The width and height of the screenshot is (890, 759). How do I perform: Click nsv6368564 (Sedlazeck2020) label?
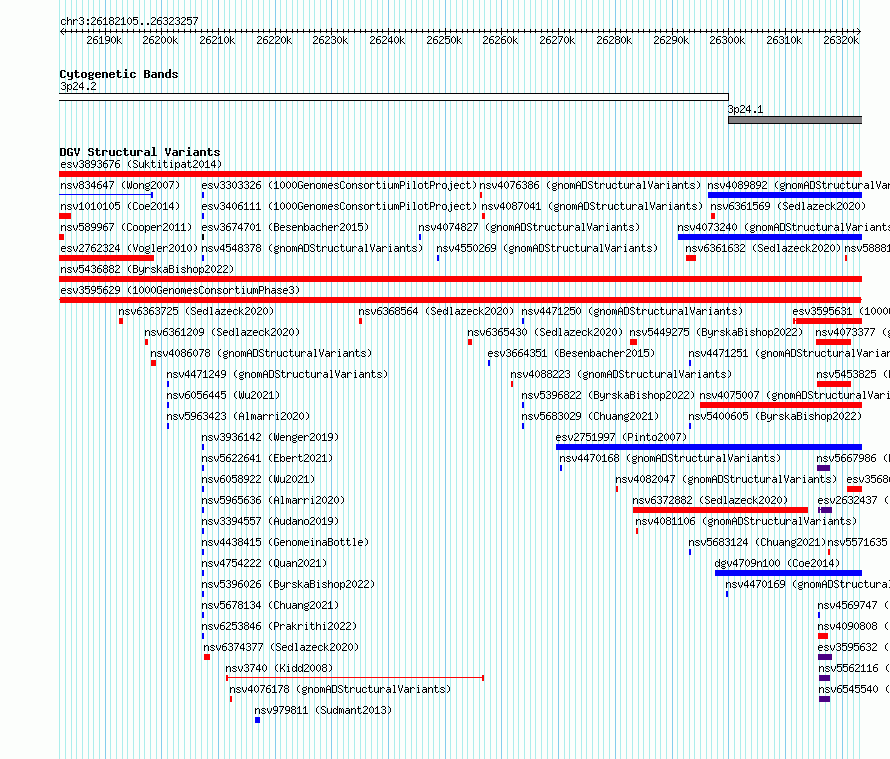(436, 312)
